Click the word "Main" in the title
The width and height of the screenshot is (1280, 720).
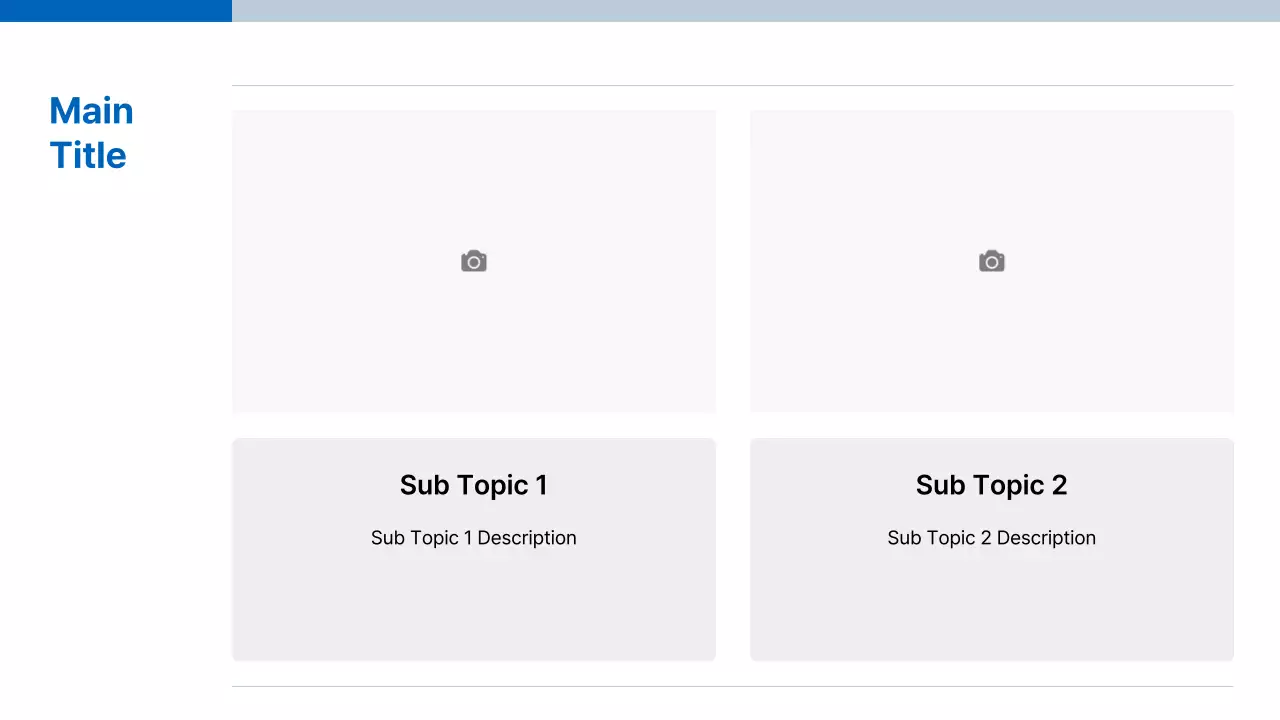pos(91,111)
